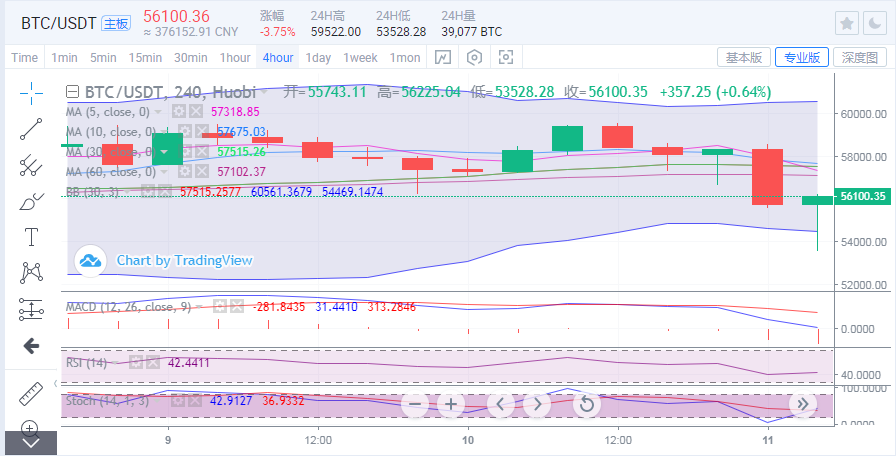Screen dimensions: 896x456
Task: Remove the MA (5, close, 0) indicator
Action: point(196,112)
